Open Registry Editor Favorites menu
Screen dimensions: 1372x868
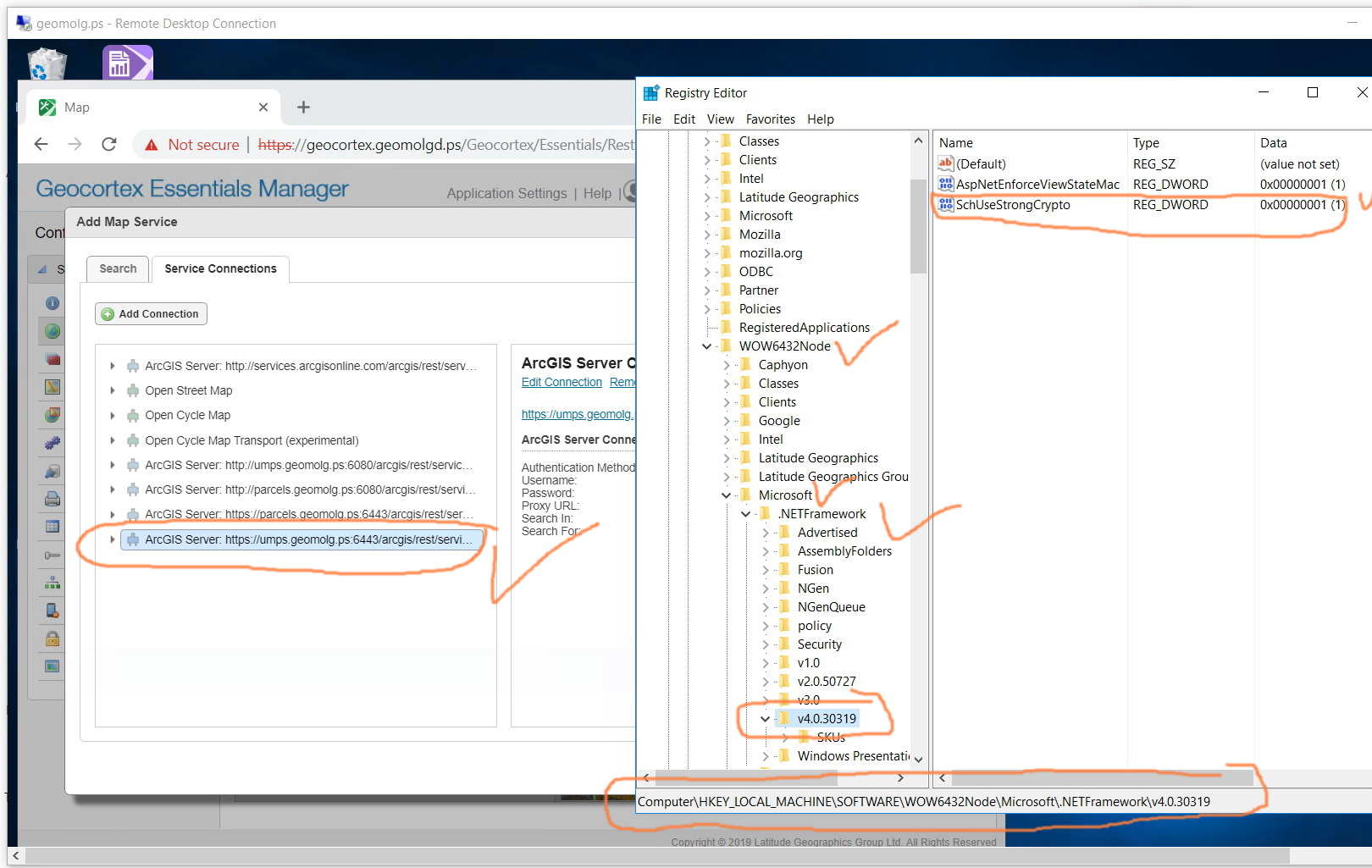771,119
